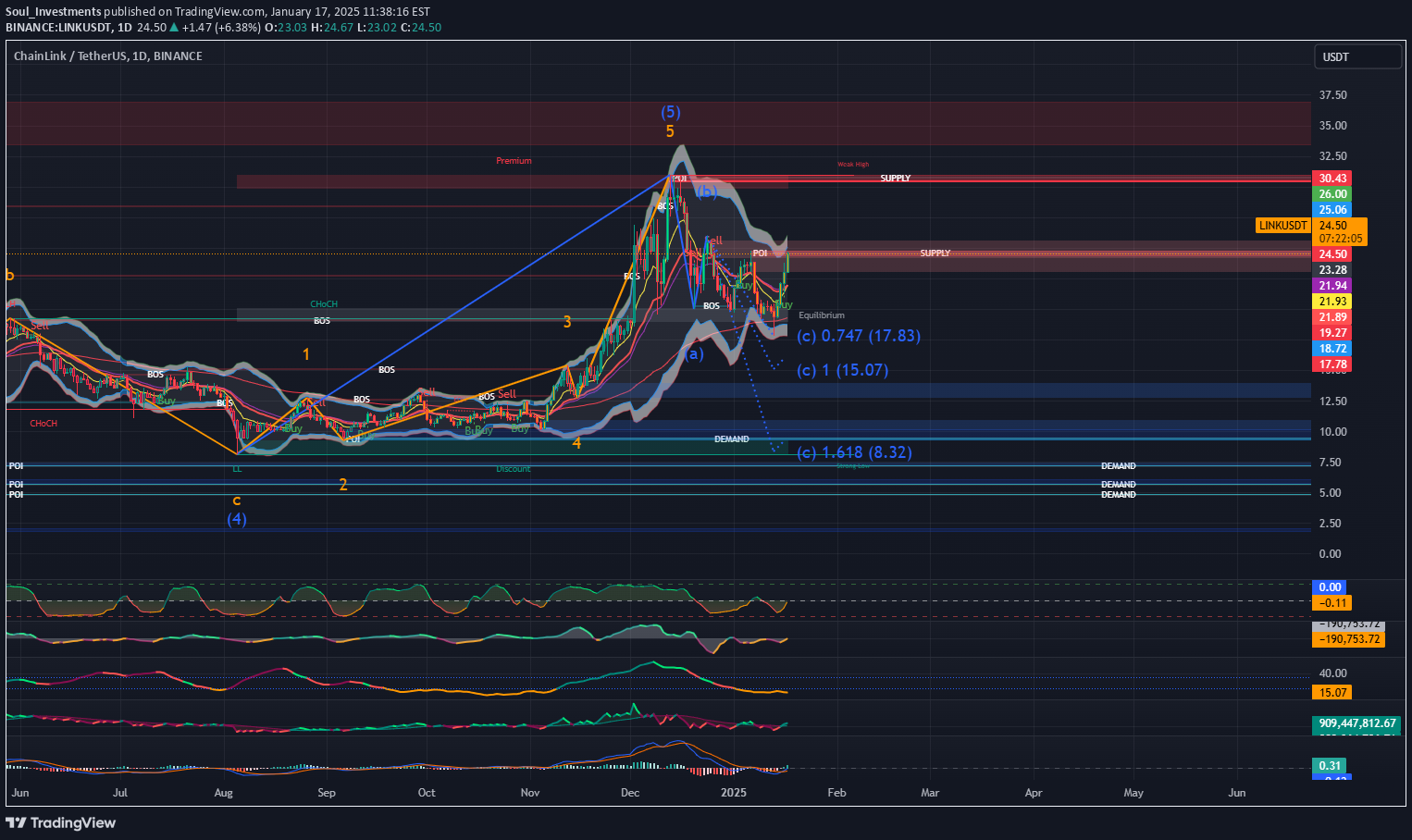Screen dimensions: 1412x840
Task: Click the red 30.43 price label
Action: (x=1332, y=179)
